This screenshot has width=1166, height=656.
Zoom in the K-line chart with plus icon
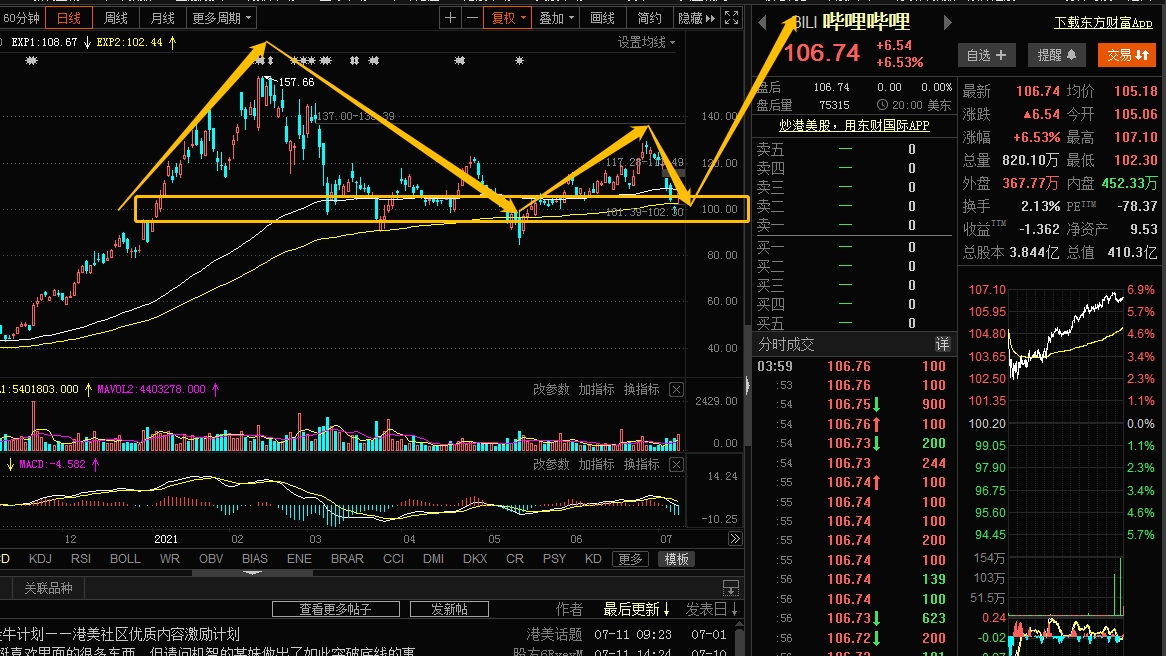(x=450, y=18)
